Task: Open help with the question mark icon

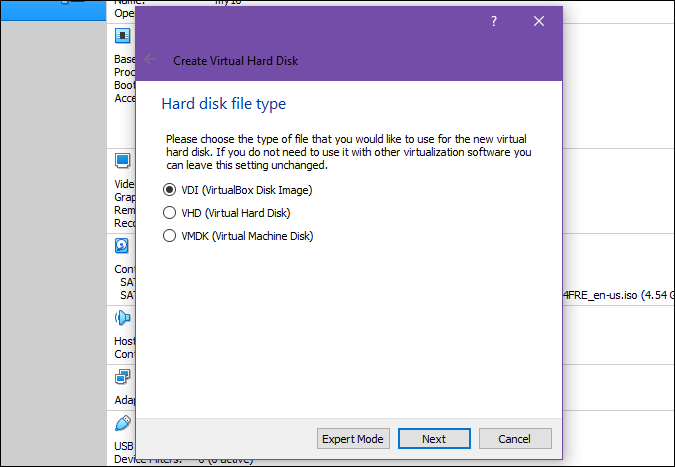Action: (x=494, y=21)
